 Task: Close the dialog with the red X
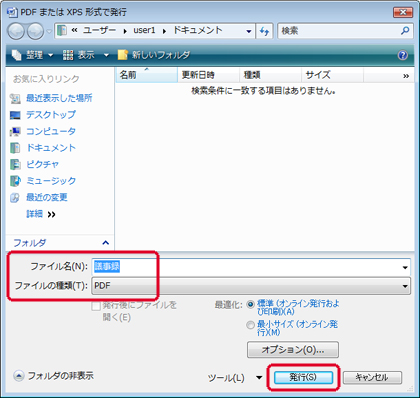click(403, 12)
